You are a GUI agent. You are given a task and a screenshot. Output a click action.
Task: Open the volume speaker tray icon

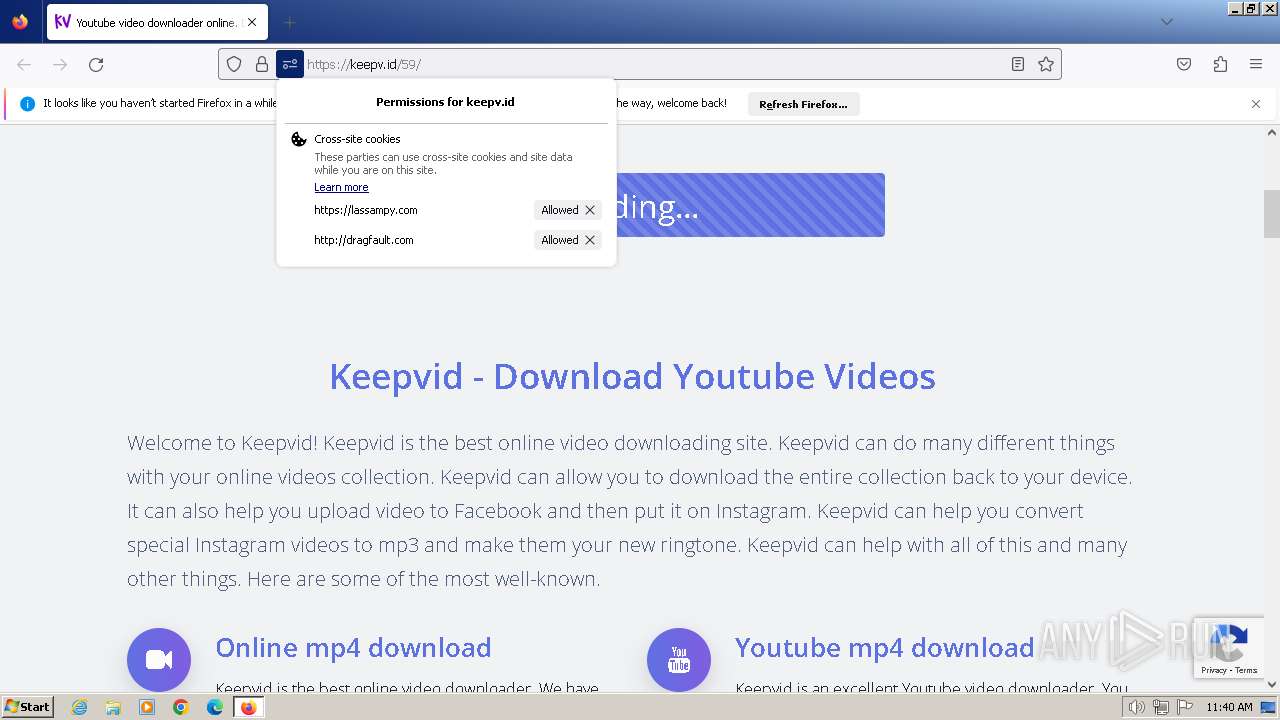1137,707
